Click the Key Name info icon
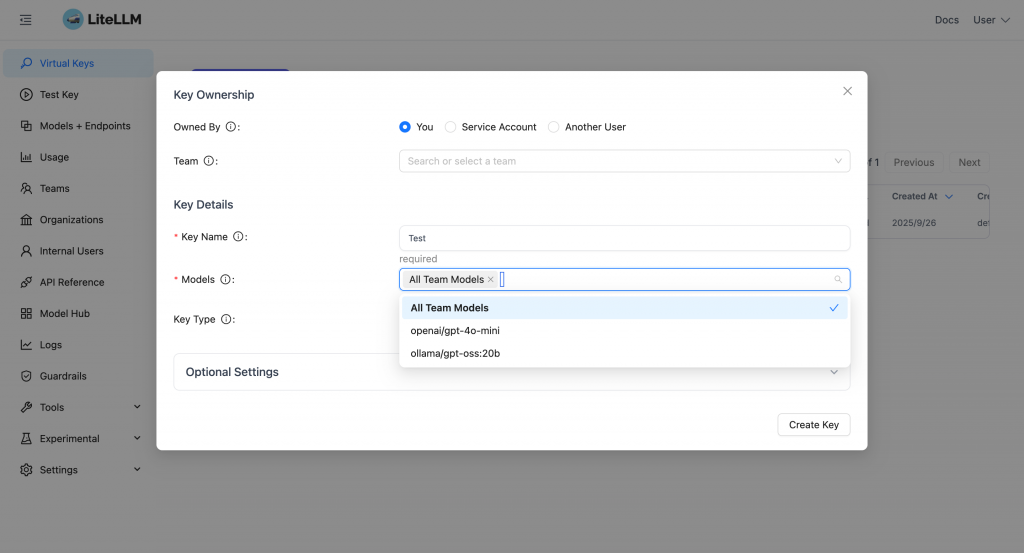This screenshot has width=1024, height=553. pyautogui.click(x=238, y=237)
